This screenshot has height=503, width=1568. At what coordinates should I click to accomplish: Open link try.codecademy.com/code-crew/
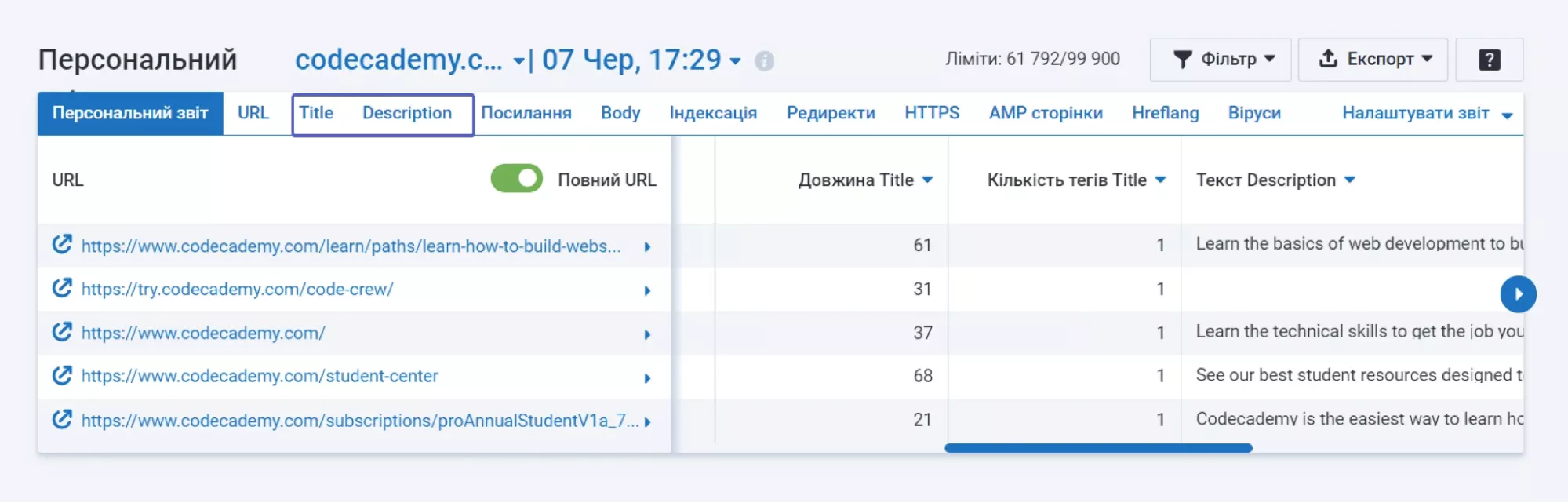[x=237, y=289]
